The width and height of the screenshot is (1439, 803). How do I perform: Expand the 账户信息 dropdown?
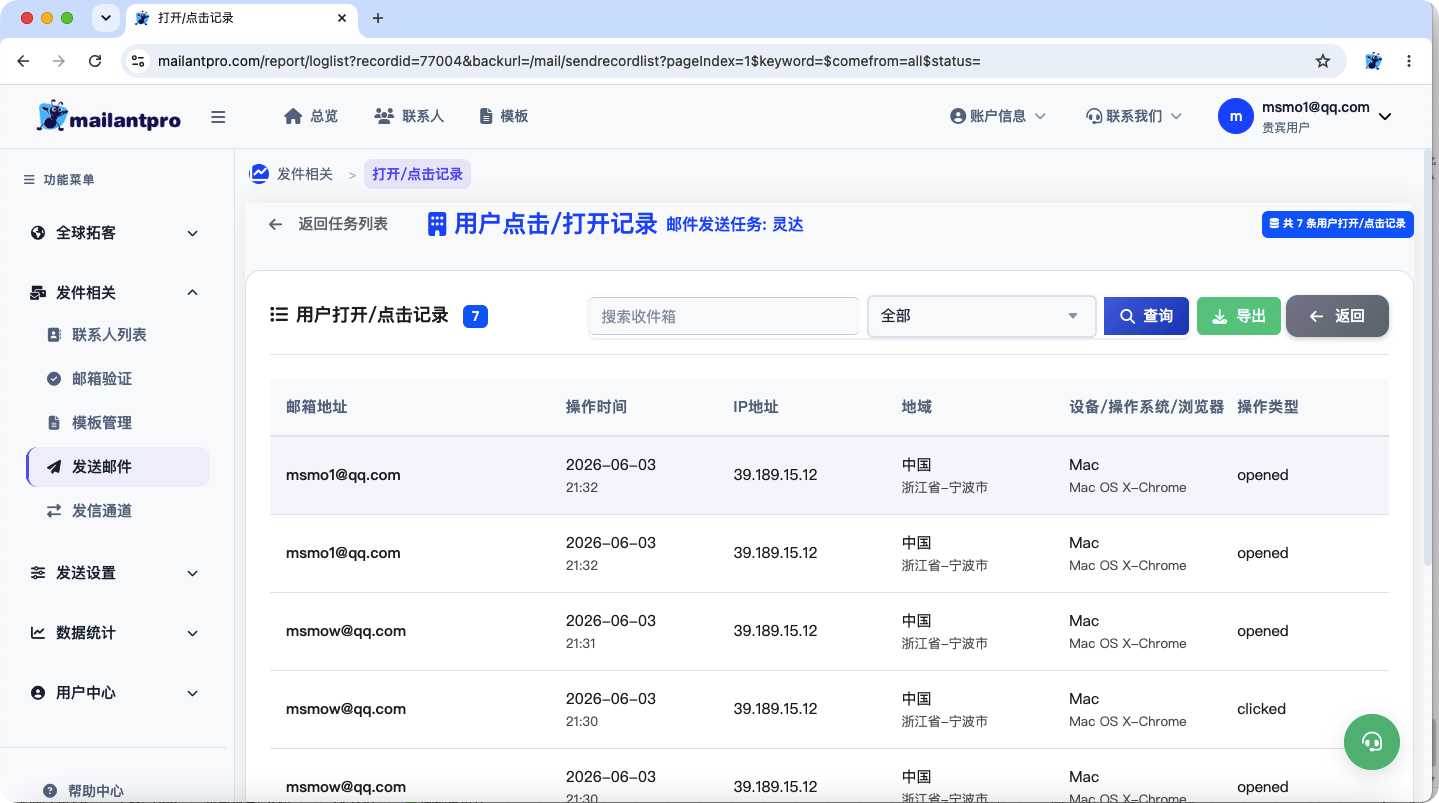998,116
